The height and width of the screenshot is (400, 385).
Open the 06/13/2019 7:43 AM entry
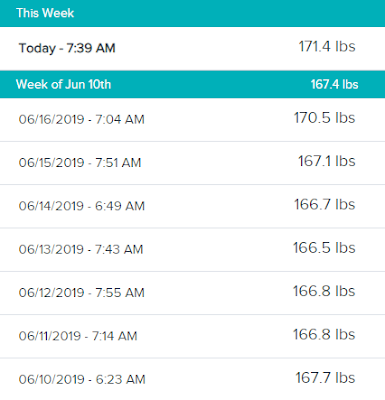pos(192,250)
